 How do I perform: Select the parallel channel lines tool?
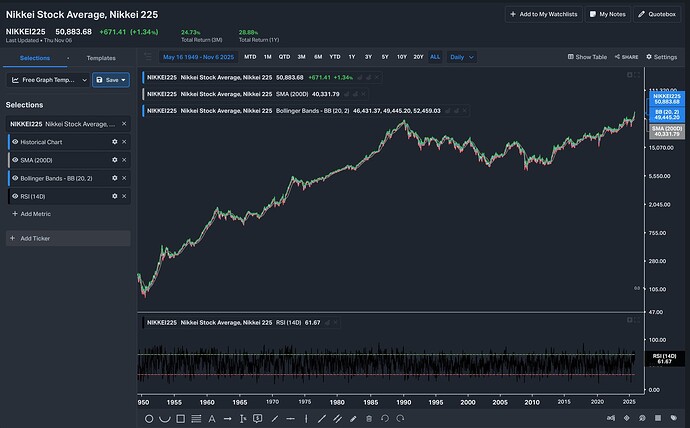click(338, 419)
